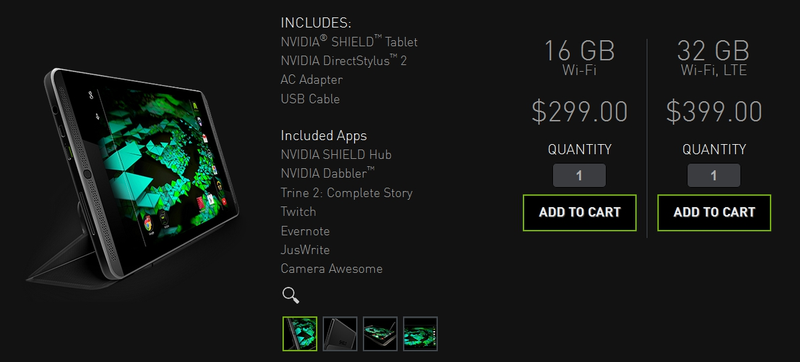
Task: Click the large SHIELD tablet product image
Action: (135, 176)
